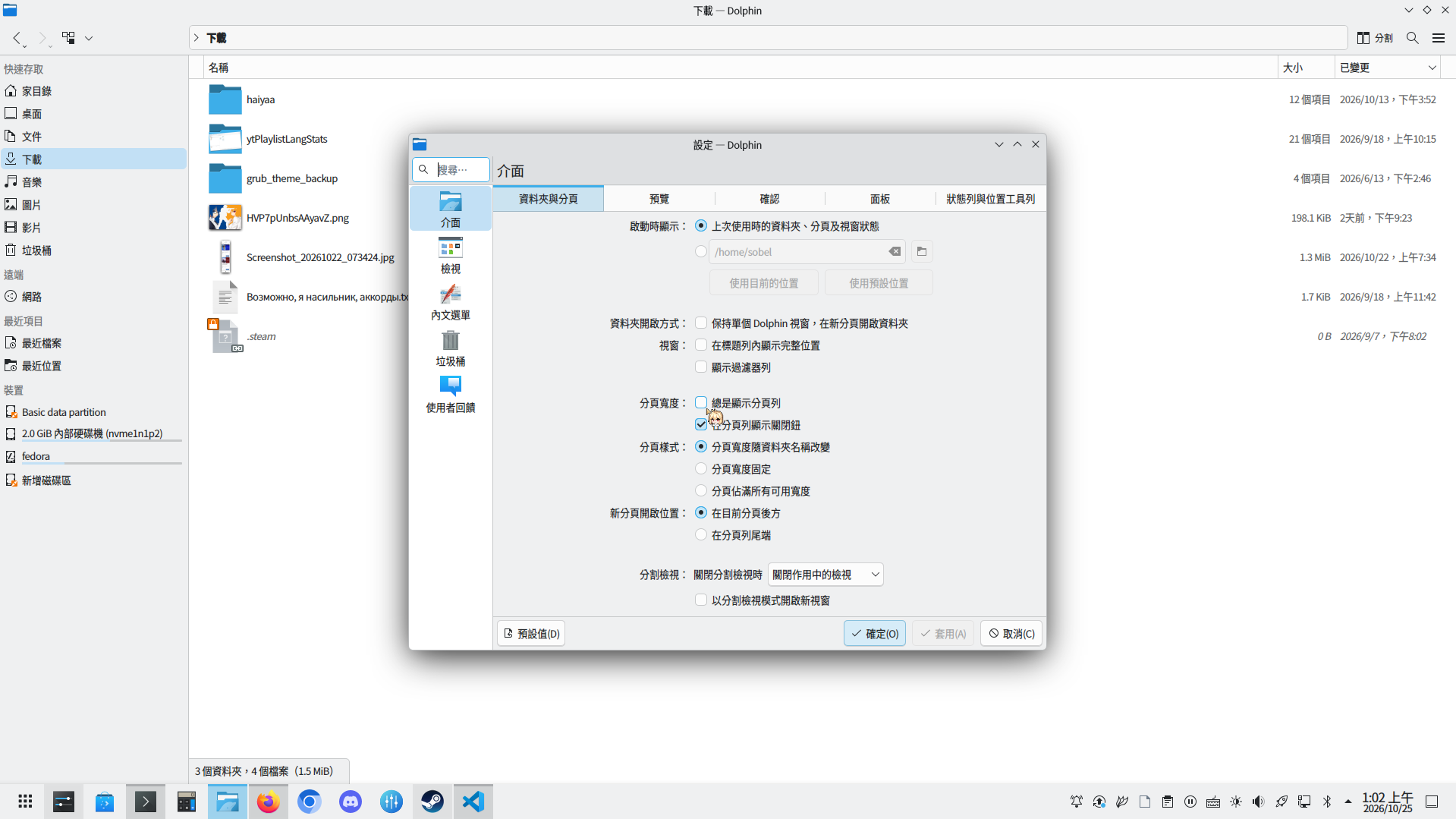Screen dimensions: 1456x819
Task: Uncheck 在分頁列顯示關閉鈕 checkbox
Action: [701, 425]
